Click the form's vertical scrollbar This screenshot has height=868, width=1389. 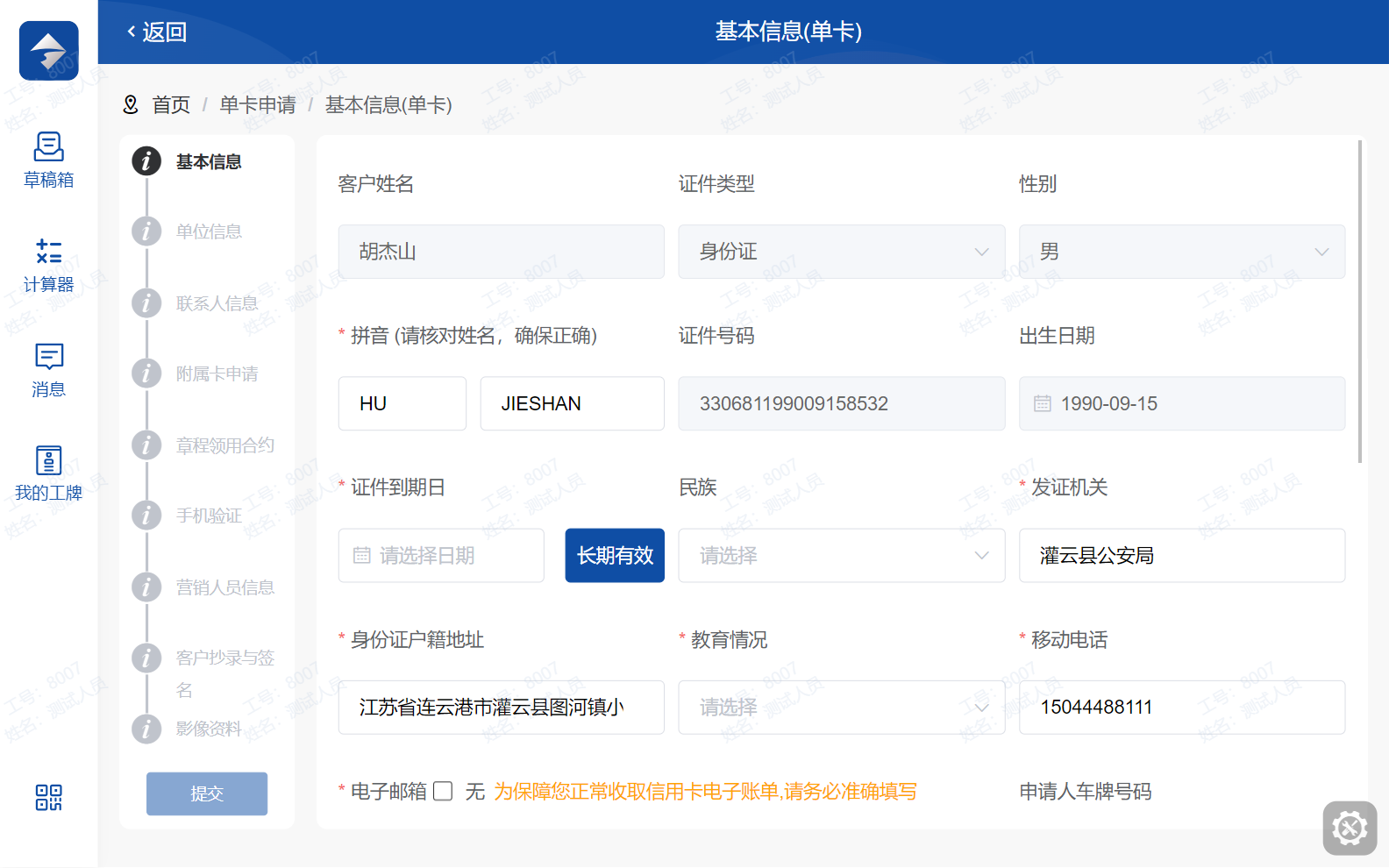click(x=1360, y=301)
